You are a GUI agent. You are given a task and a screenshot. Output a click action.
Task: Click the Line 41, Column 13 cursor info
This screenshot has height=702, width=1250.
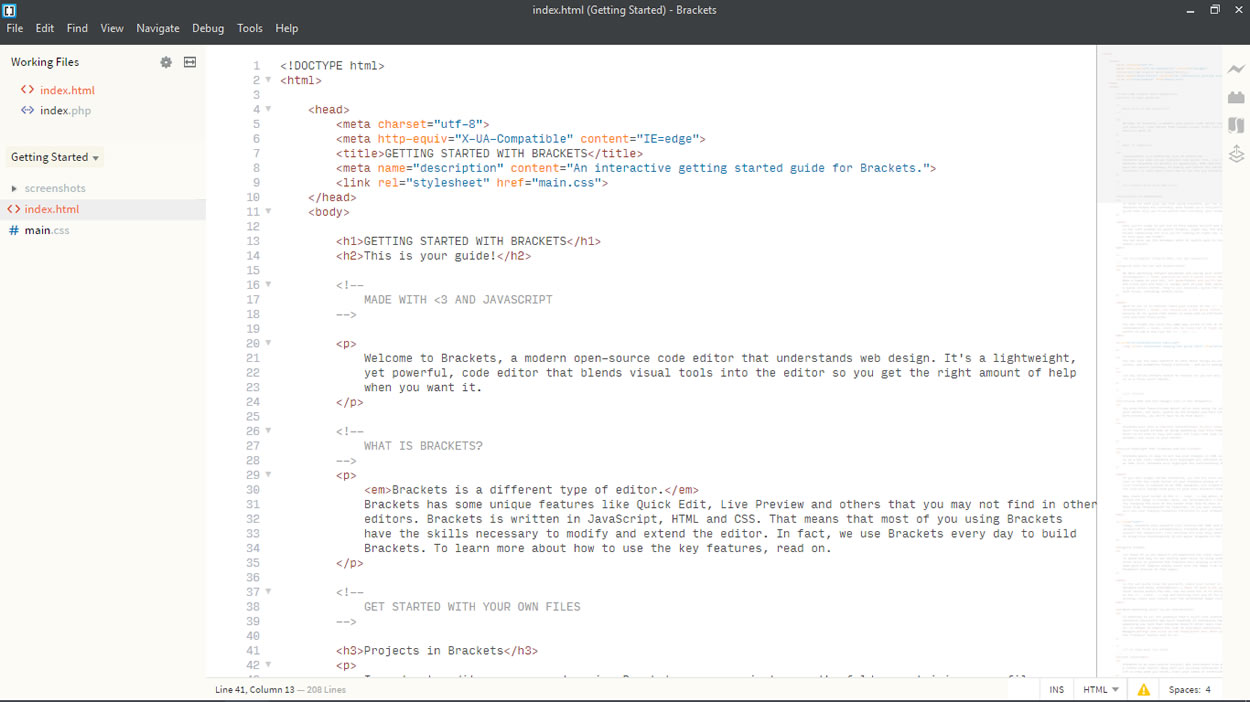[255, 690]
